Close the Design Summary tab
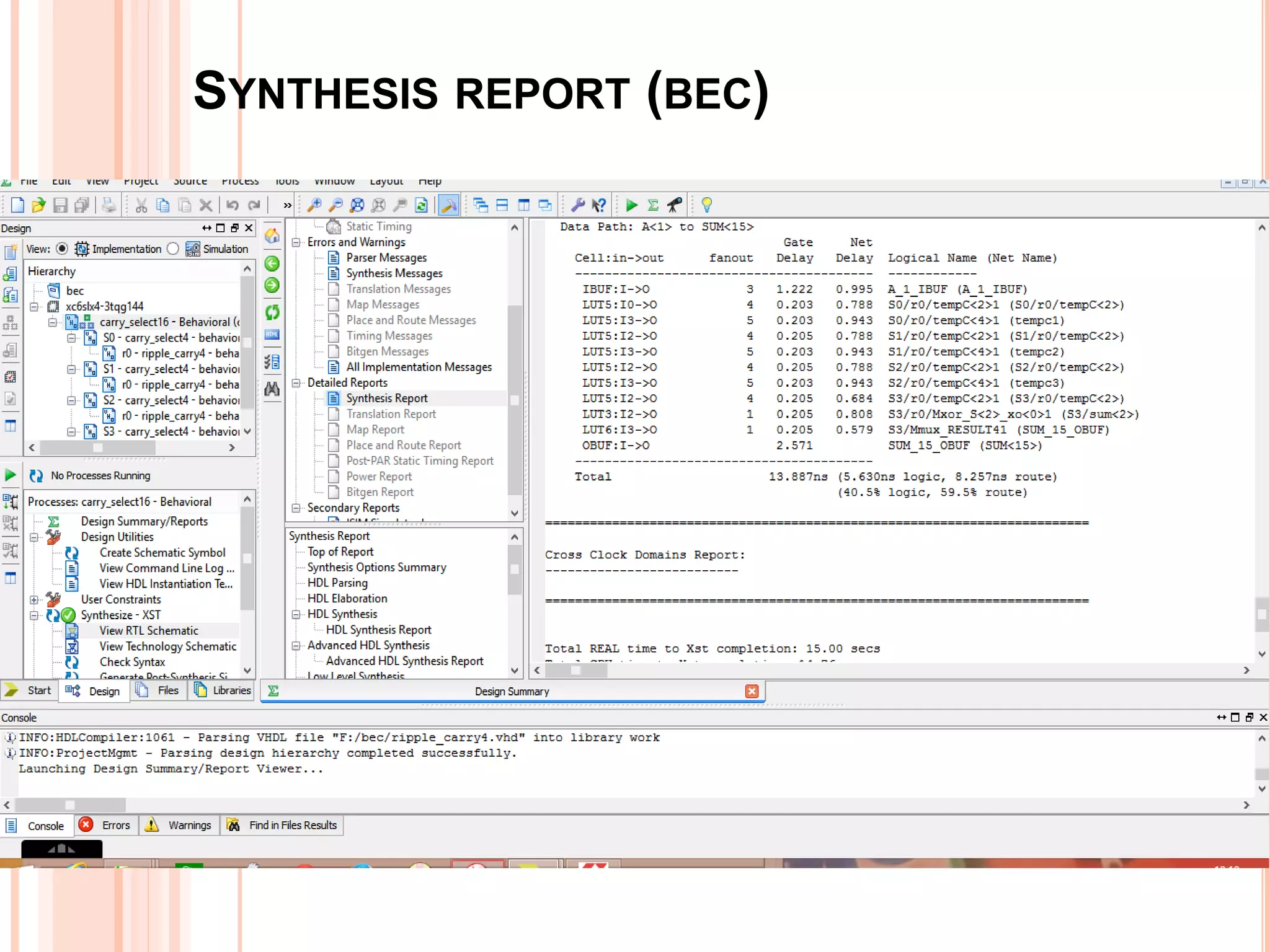The image size is (1270, 952). [752, 691]
